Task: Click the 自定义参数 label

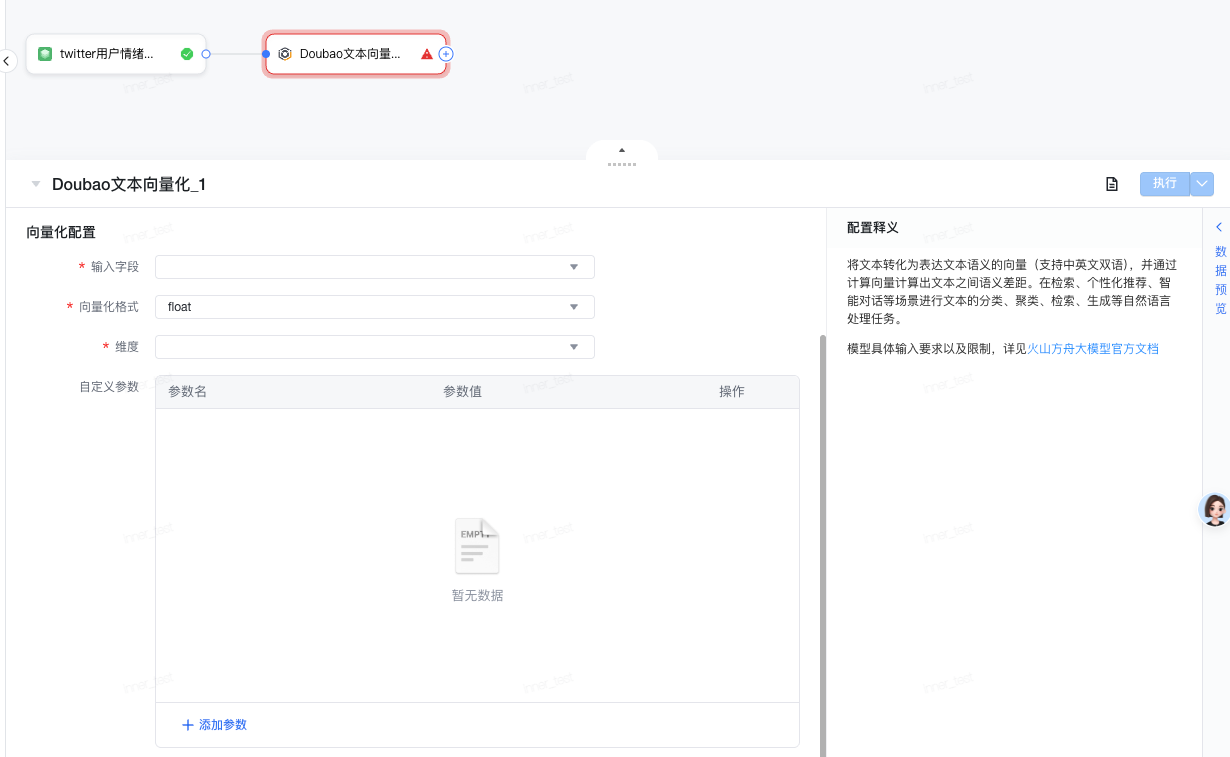Action: (109, 387)
